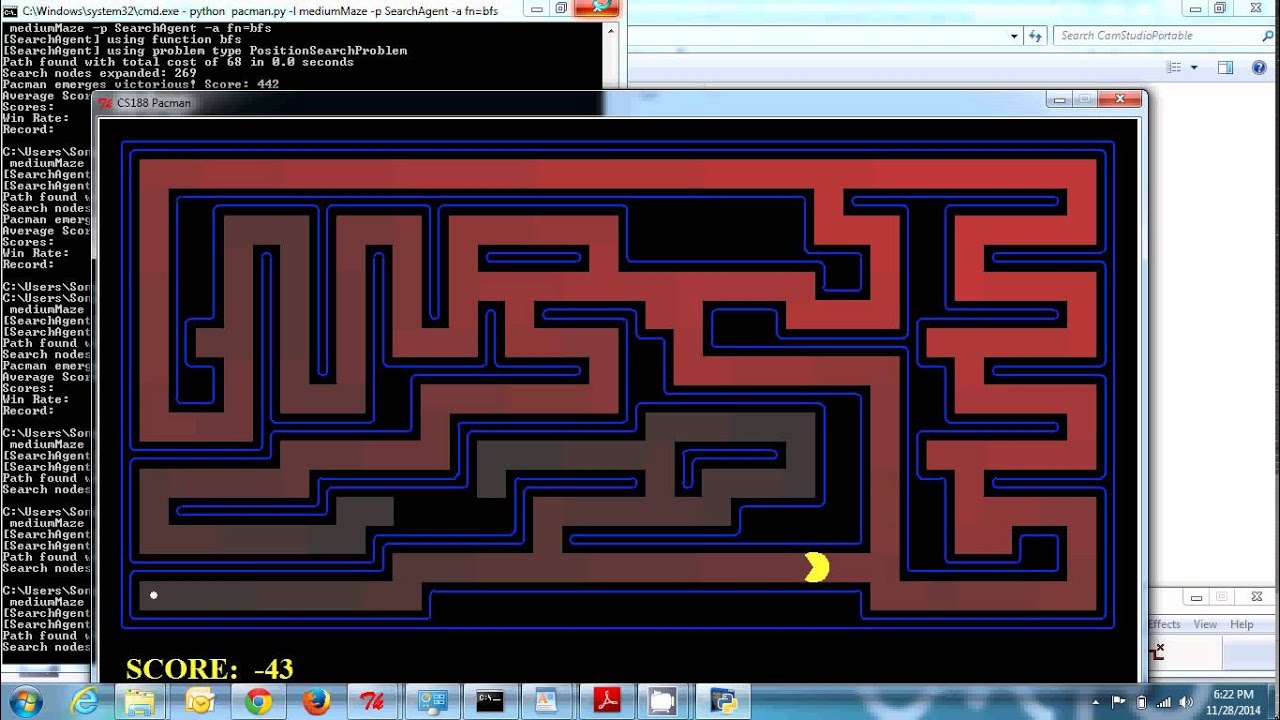Open the Explorer address bar history dropdown
The width and height of the screenshot is (1280, 720).
[1014, 36]
